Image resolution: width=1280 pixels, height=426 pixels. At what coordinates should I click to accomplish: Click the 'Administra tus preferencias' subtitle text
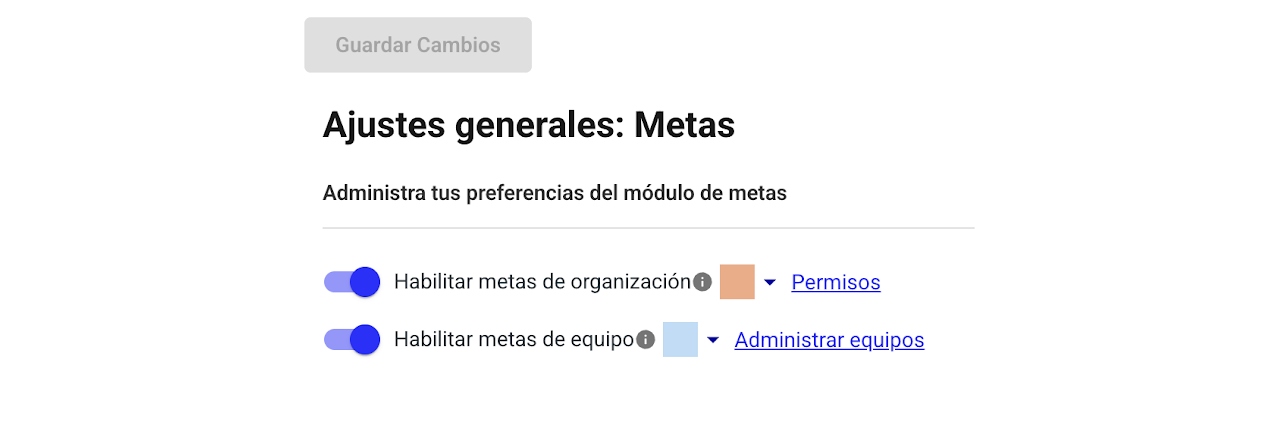(x=554, y=193)
